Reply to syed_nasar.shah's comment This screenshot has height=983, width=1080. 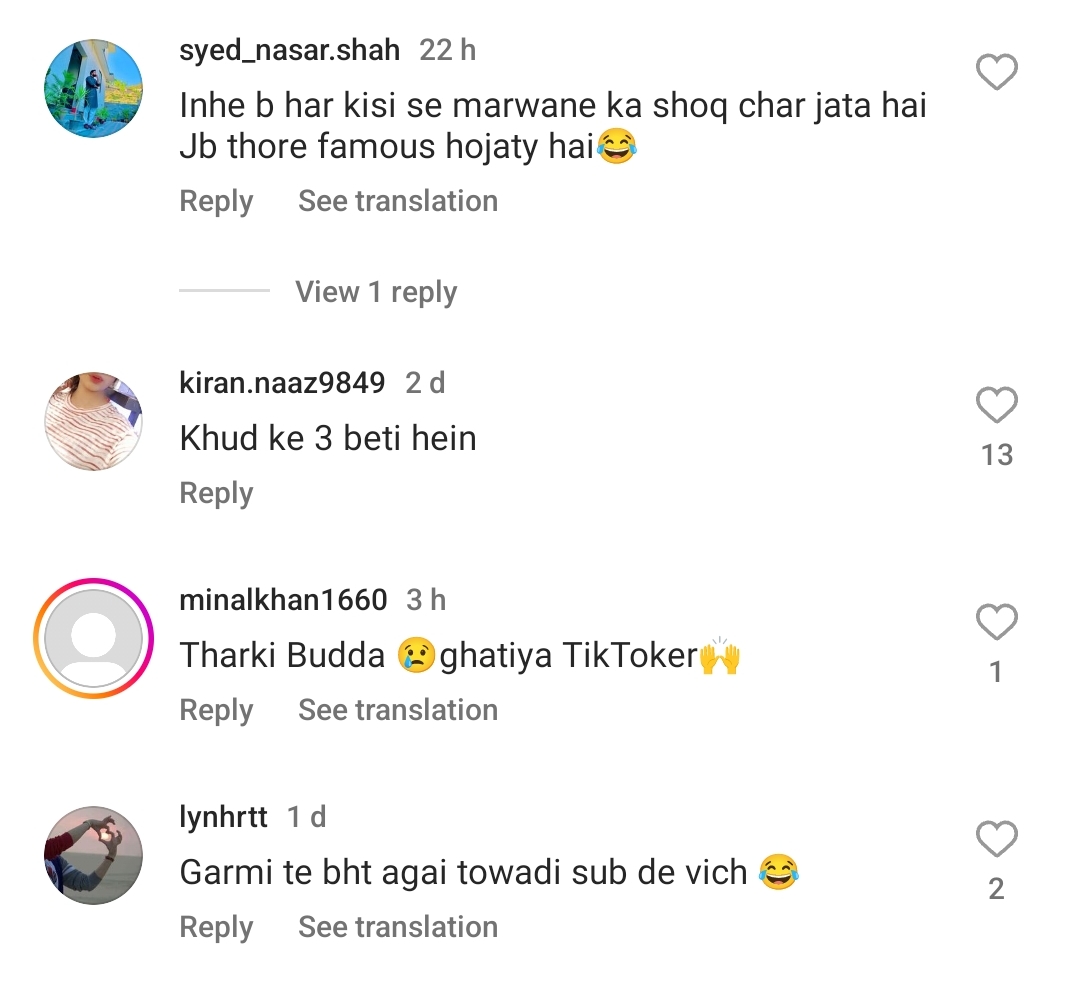(216, 201)
